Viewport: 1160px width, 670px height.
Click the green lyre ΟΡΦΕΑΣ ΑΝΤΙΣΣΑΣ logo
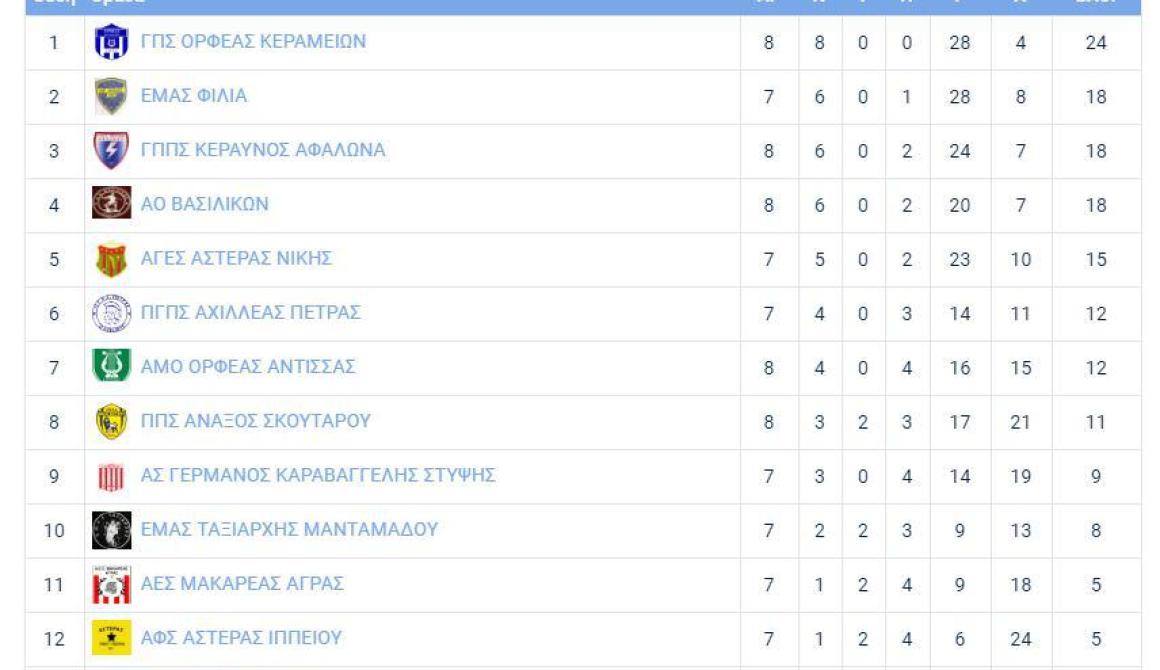click(112, 365)
